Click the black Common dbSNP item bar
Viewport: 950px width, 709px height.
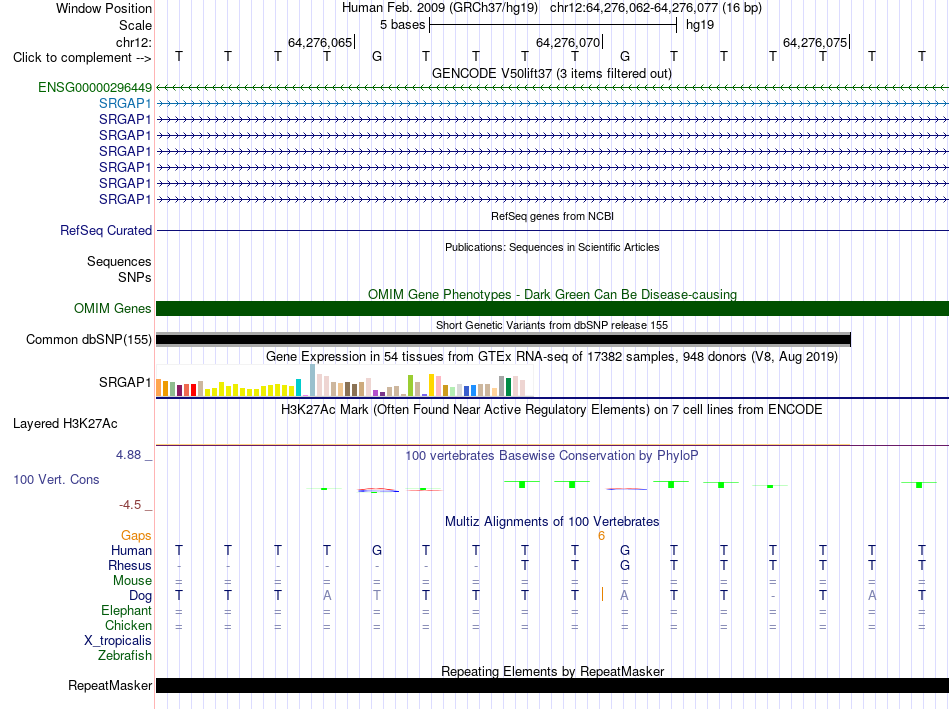coord(503,340)
